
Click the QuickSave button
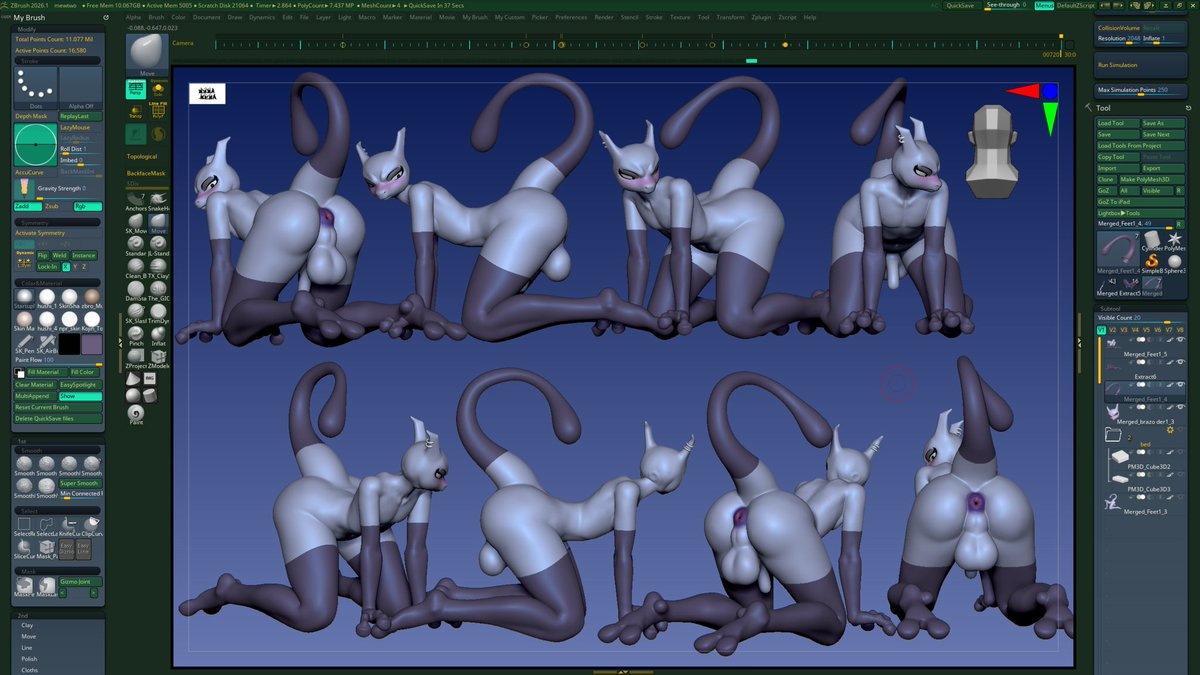pos(960,5)
